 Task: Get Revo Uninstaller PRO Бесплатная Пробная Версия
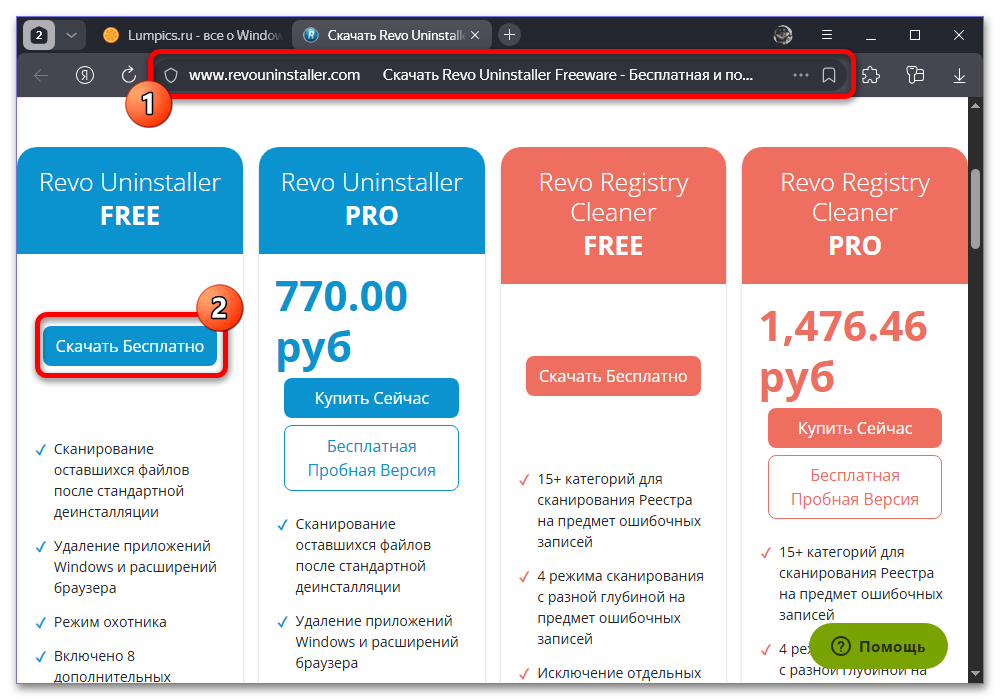tap(371, 458)
